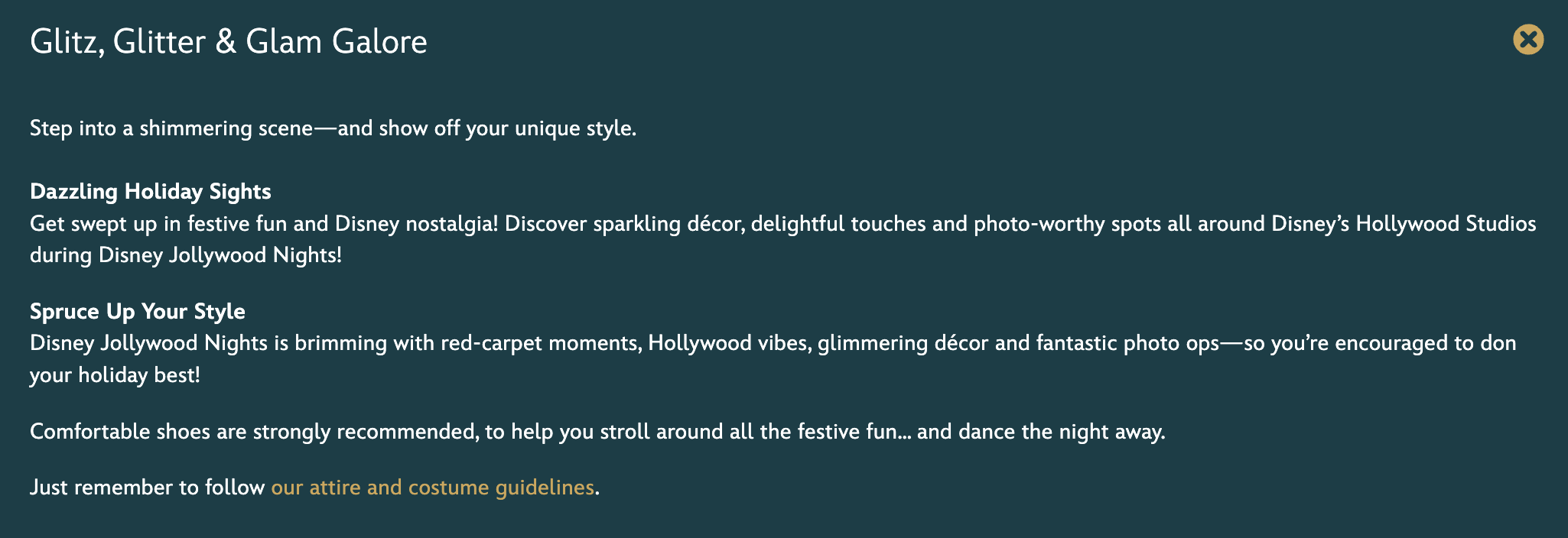This screenshot has height=538, width=1568.
Task: Click the line 'during Disney Jollywood Nights!'
Action: click(185, 255)
